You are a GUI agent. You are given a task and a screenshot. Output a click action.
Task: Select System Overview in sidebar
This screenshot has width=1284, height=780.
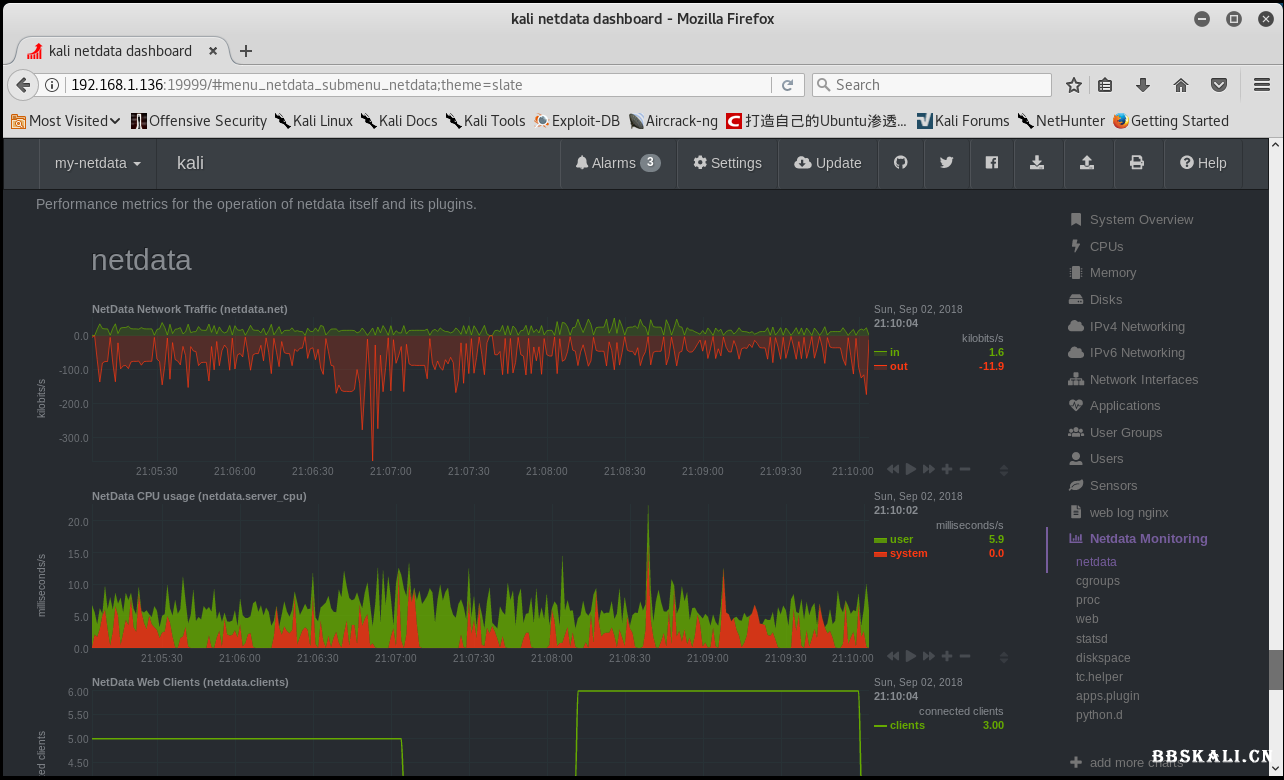(x=1140, y=220)
